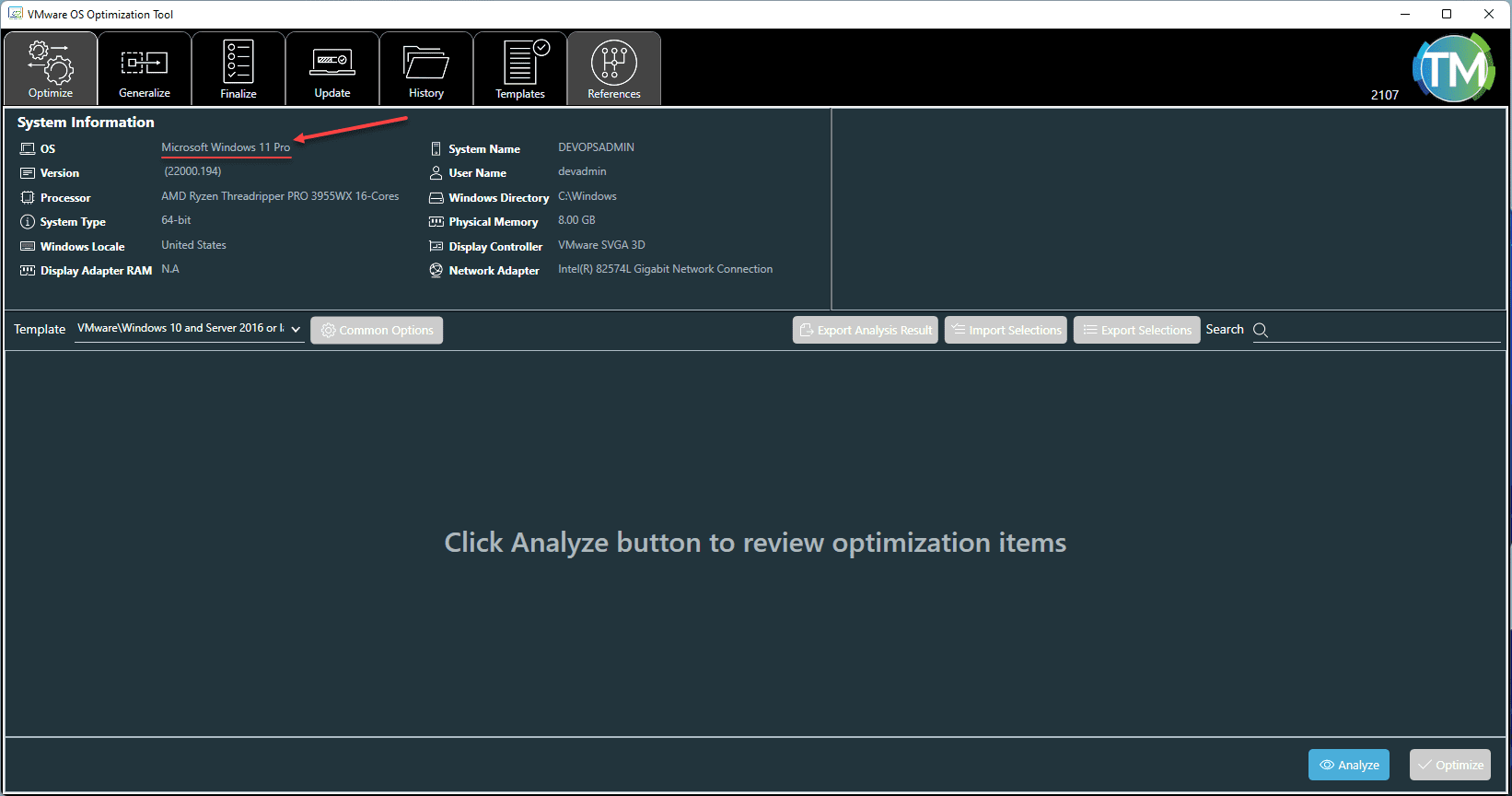The height and width of the screenshot is (796, 1512).
Task: Expand the Template dropdown
Action: [189, 329]
